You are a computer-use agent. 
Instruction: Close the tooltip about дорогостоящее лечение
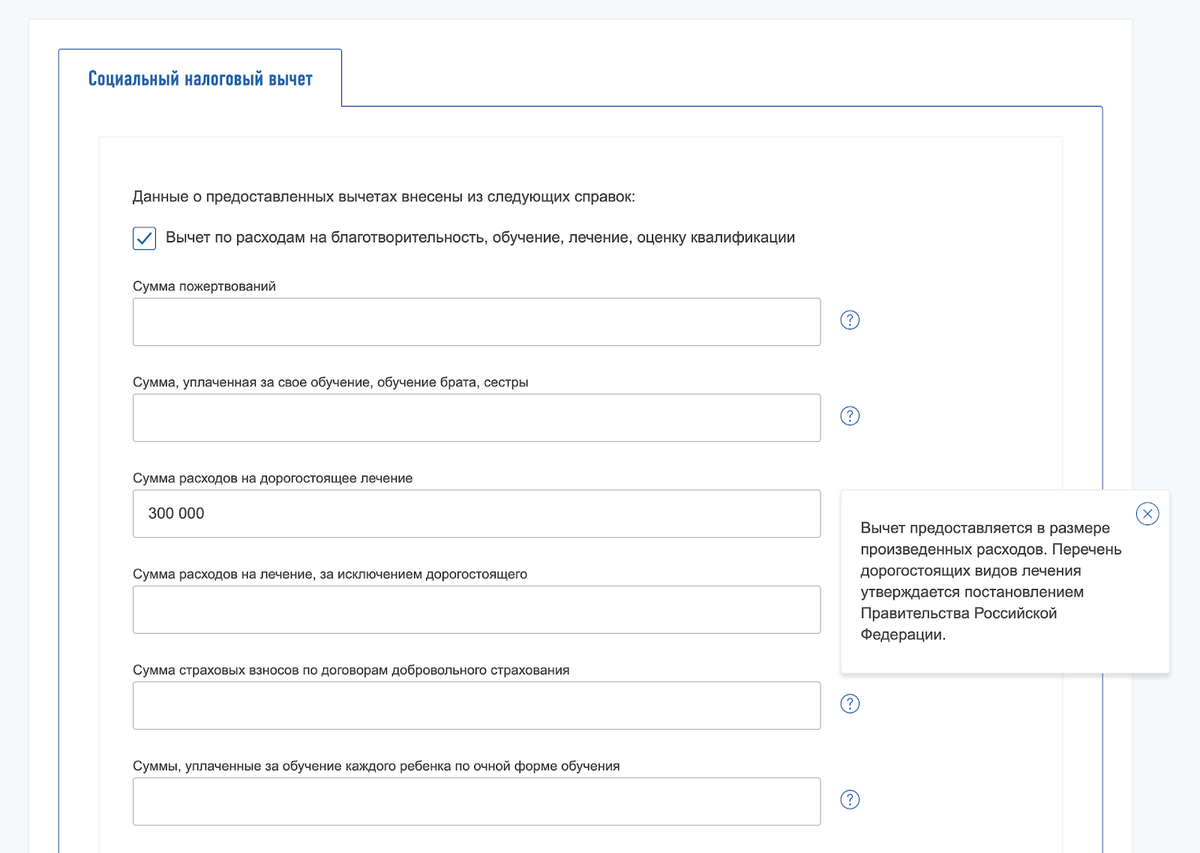[1148, 514]
